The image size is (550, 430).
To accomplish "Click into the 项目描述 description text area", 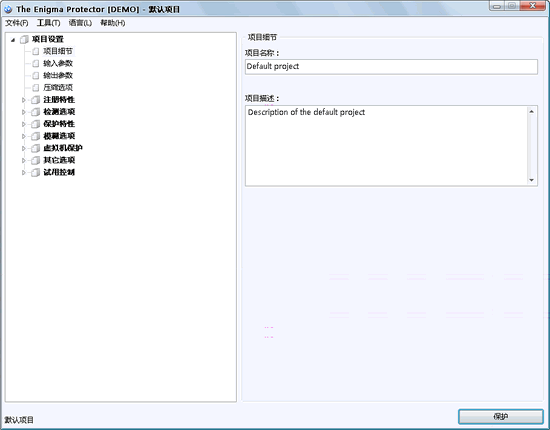I will click(x=386, y=146).
